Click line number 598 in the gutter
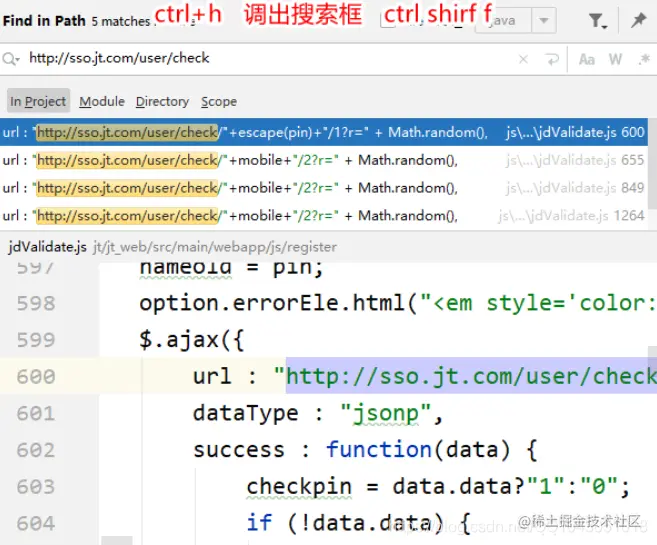This screenshot has height=545, width=657. click(36, 303)
